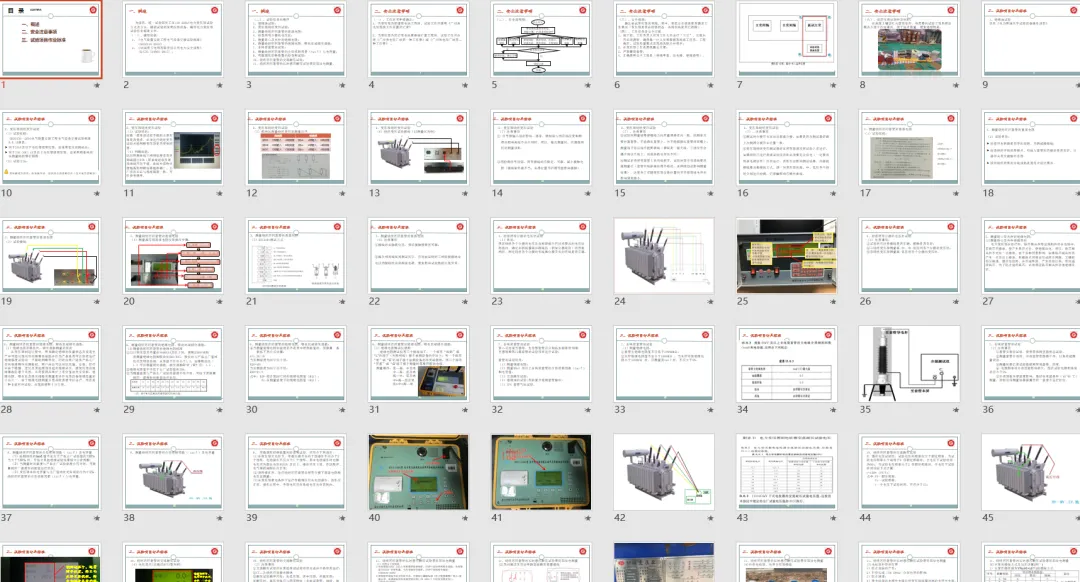1080x582 pixels.
Task: Click the animation star under slide 24
Action: tap(710, 302)
